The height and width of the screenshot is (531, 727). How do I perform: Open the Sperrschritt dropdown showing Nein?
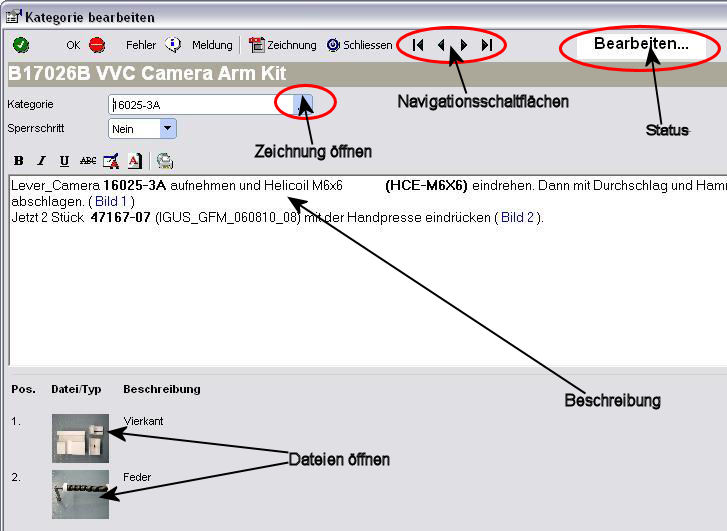coord(167,129)
